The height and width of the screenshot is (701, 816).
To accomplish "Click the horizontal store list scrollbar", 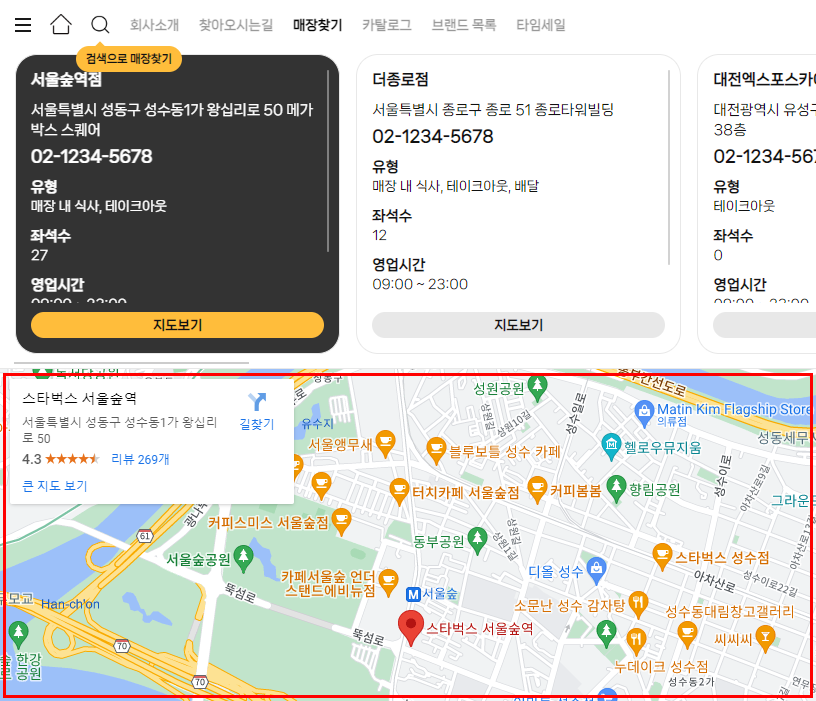I will tap(132, 363).
